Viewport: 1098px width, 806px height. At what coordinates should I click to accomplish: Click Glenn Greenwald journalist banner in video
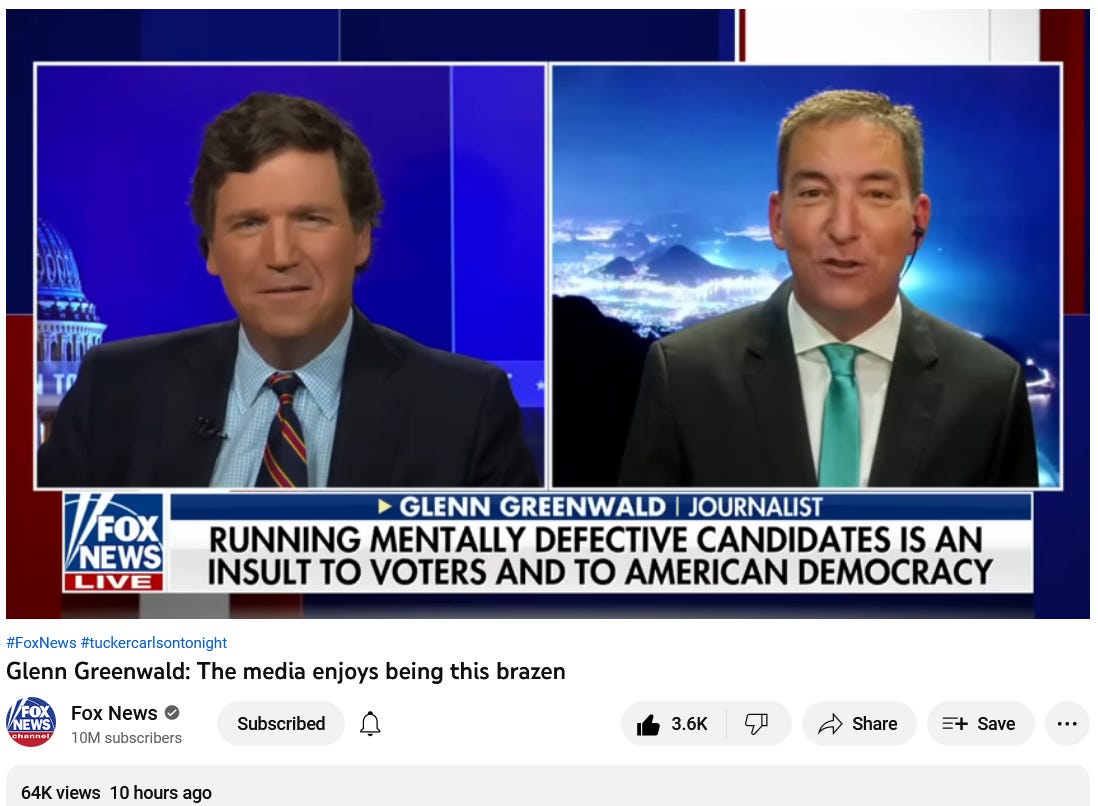pos(601,506)
